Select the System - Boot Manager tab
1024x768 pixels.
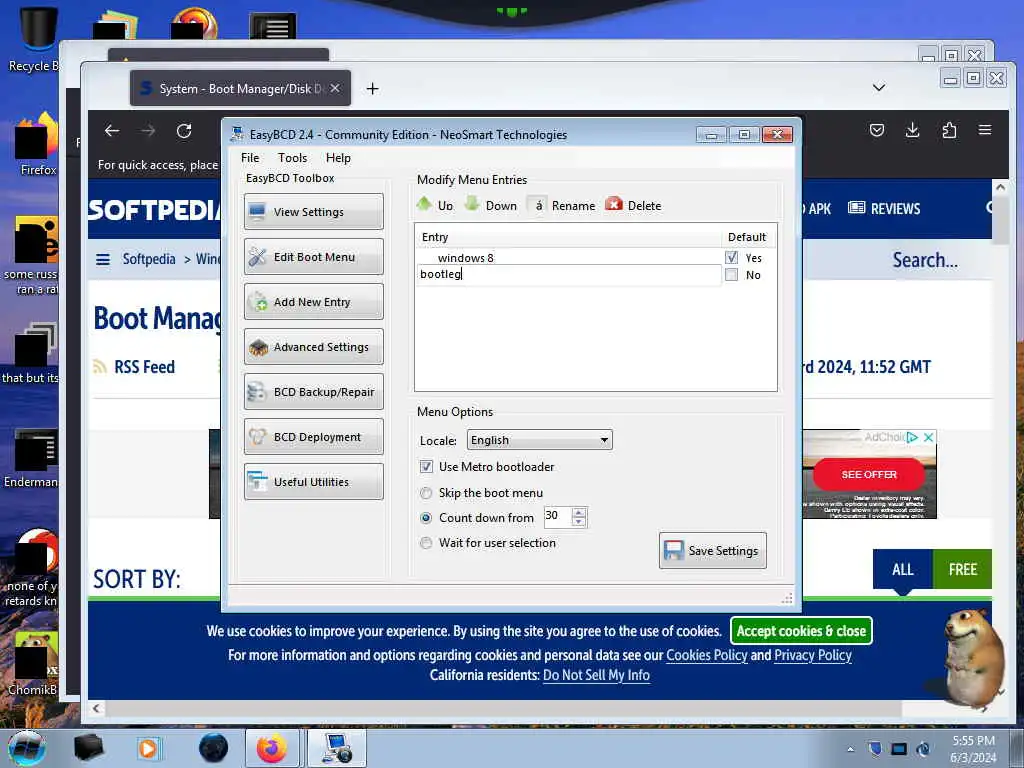pos(240,88)
